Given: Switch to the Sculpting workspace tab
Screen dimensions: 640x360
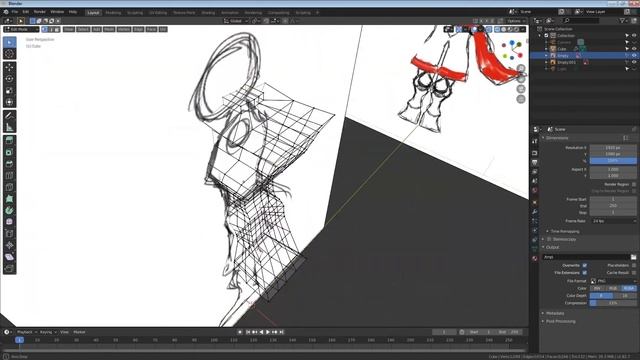Looking at the screenshot, I should tap(135, 13).
